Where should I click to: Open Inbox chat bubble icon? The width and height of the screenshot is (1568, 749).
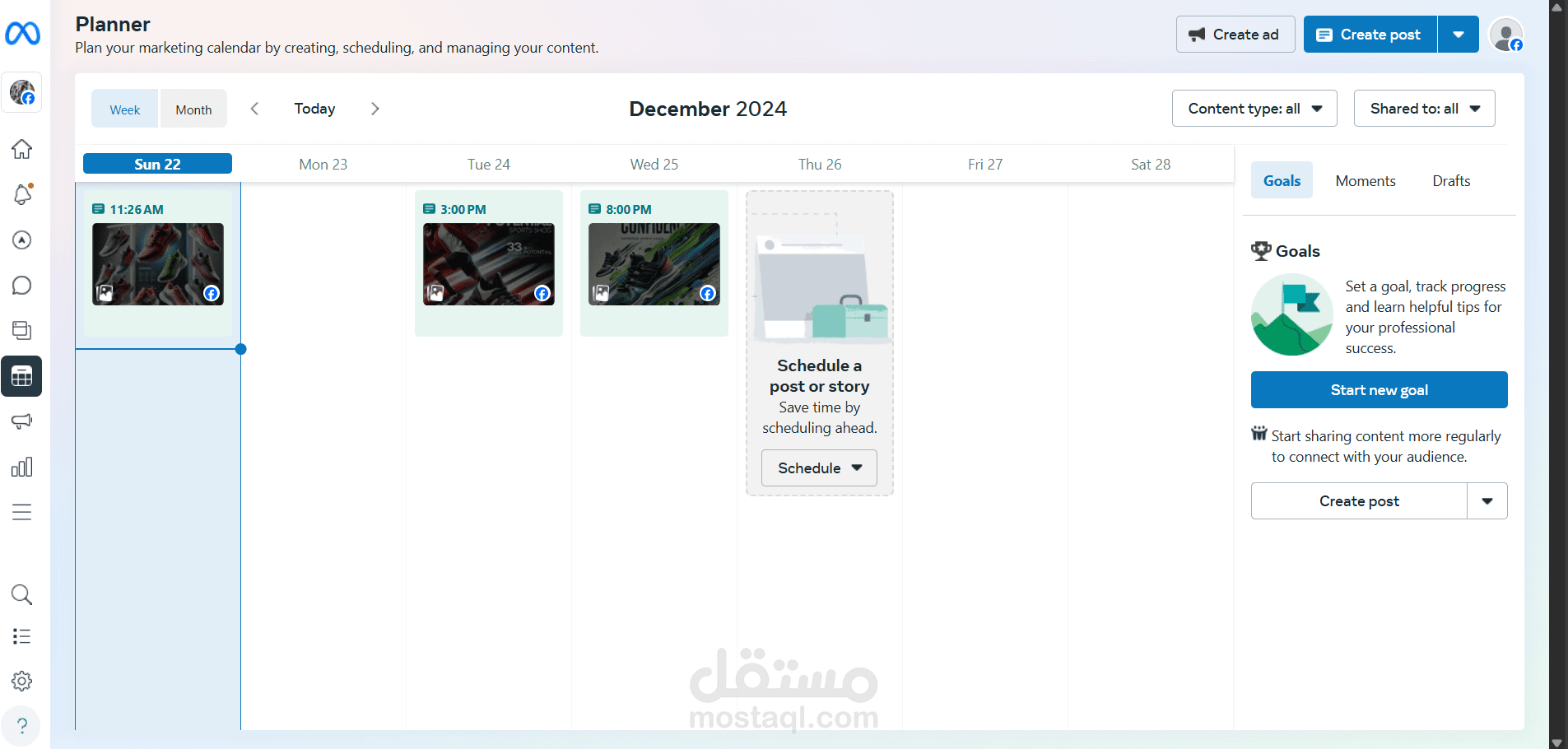click(22, 286)
